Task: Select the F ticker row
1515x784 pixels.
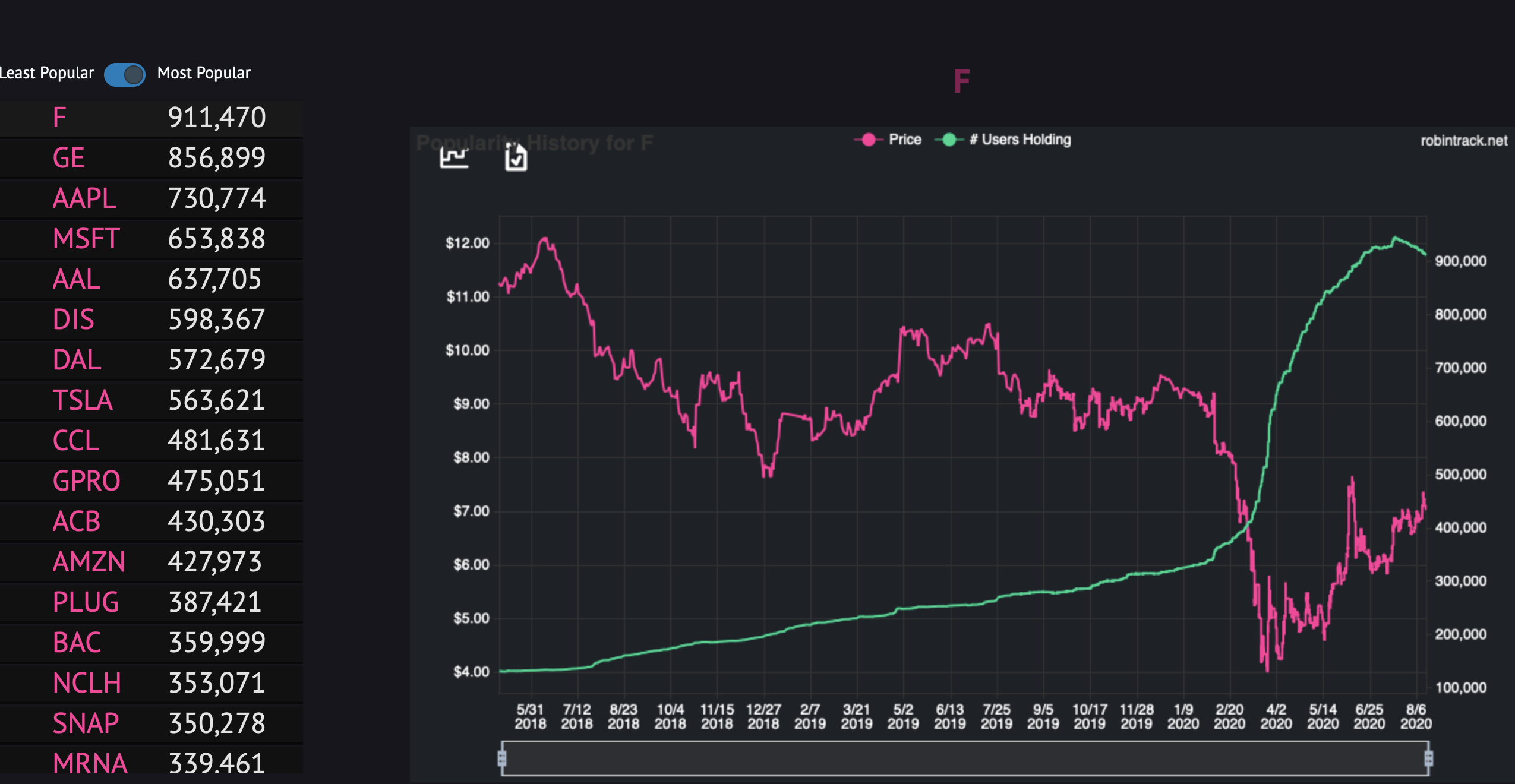Action: point(151,118)
